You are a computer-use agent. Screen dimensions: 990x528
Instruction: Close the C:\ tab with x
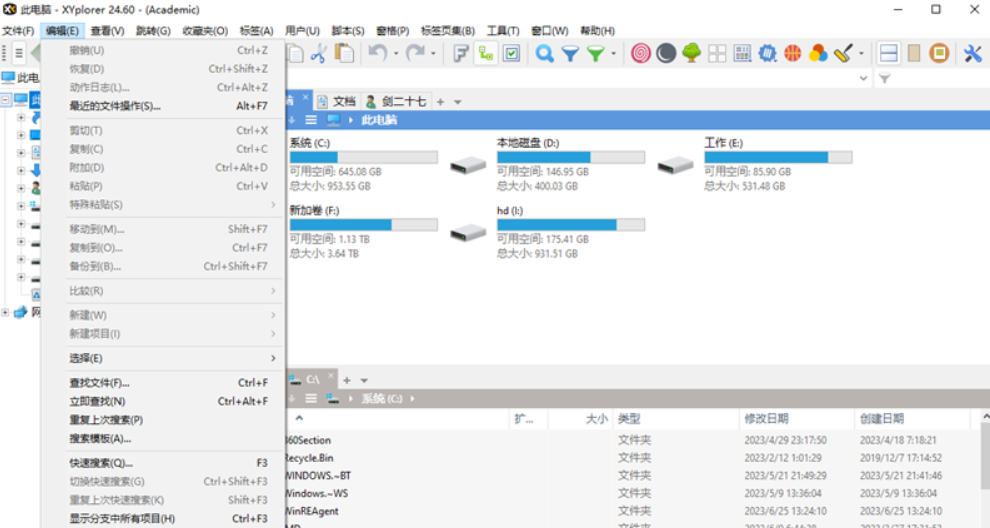pyautogui.click(x=331, y=376)
